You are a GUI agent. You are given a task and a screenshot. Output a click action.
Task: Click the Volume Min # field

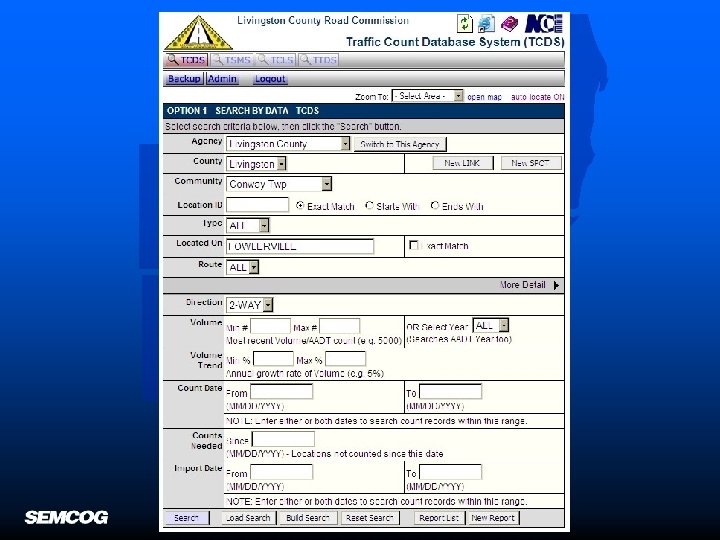270,326
